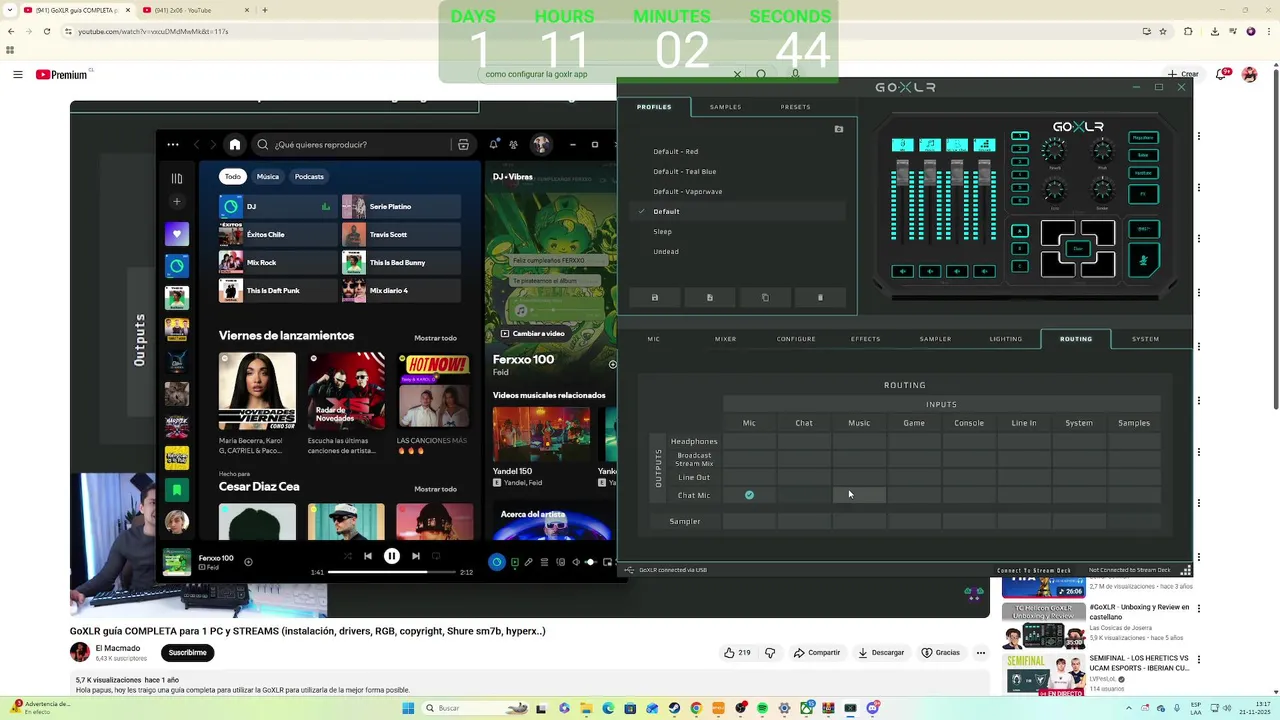Click the Pitch knob on GoXLR device
Screen dimensions: 1280x720
pyautogui.click(x=1102, y=150)
